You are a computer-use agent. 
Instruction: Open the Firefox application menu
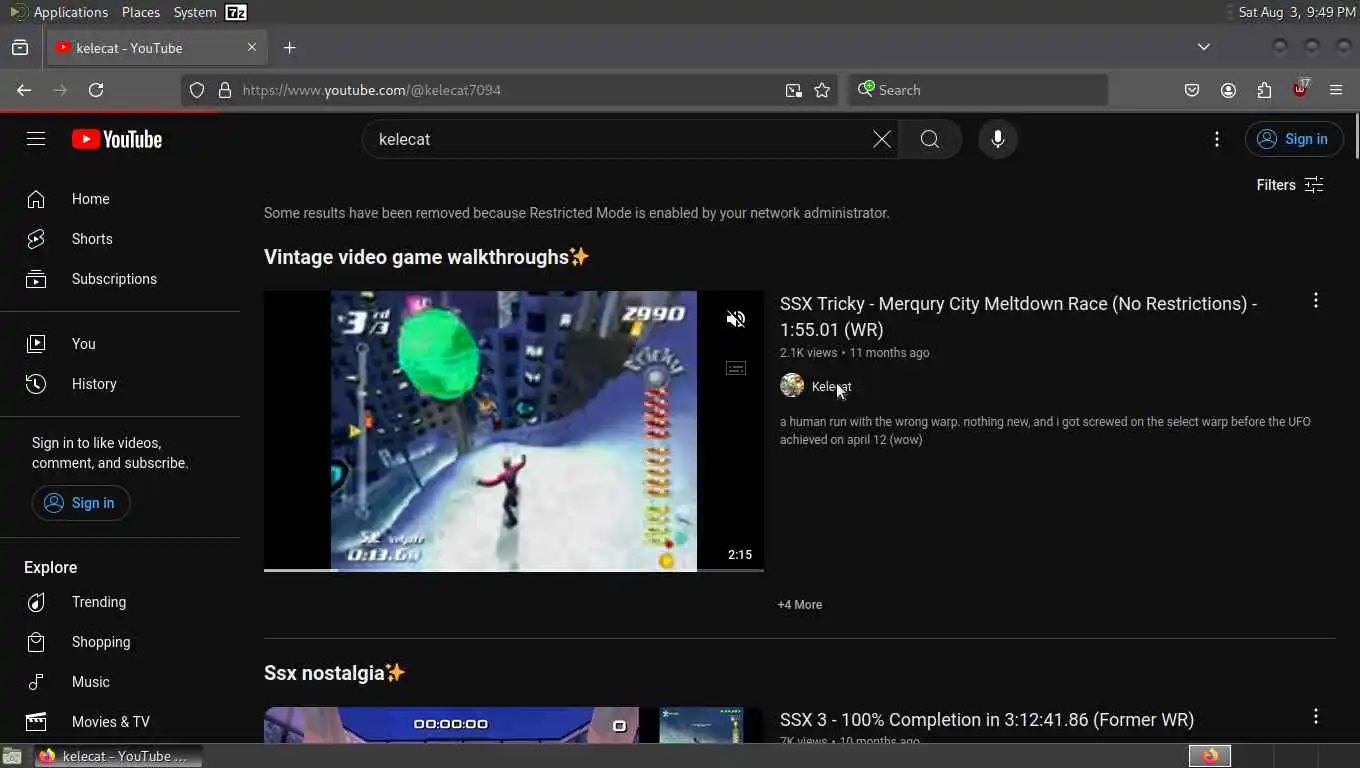(1336, 90)
